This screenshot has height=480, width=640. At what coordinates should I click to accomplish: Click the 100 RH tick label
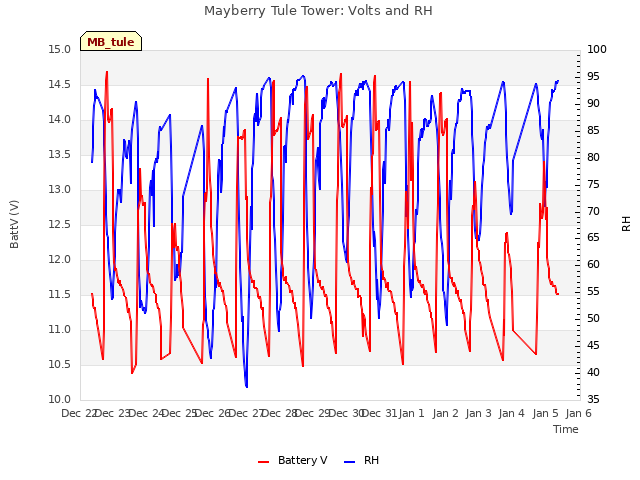[x=597, y=50]
